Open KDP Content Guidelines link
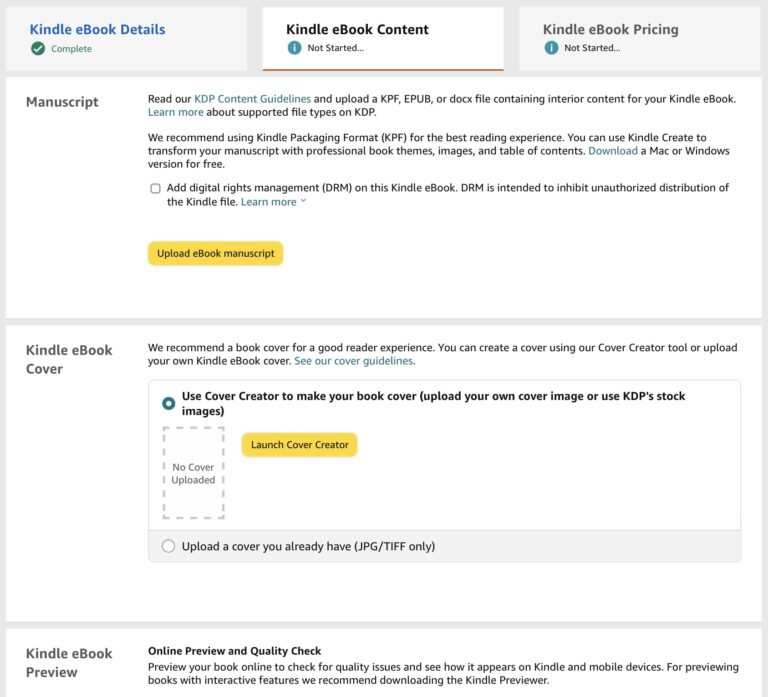Screen dimensions: 768x697 pyautogui.click(x=252, y=98)
